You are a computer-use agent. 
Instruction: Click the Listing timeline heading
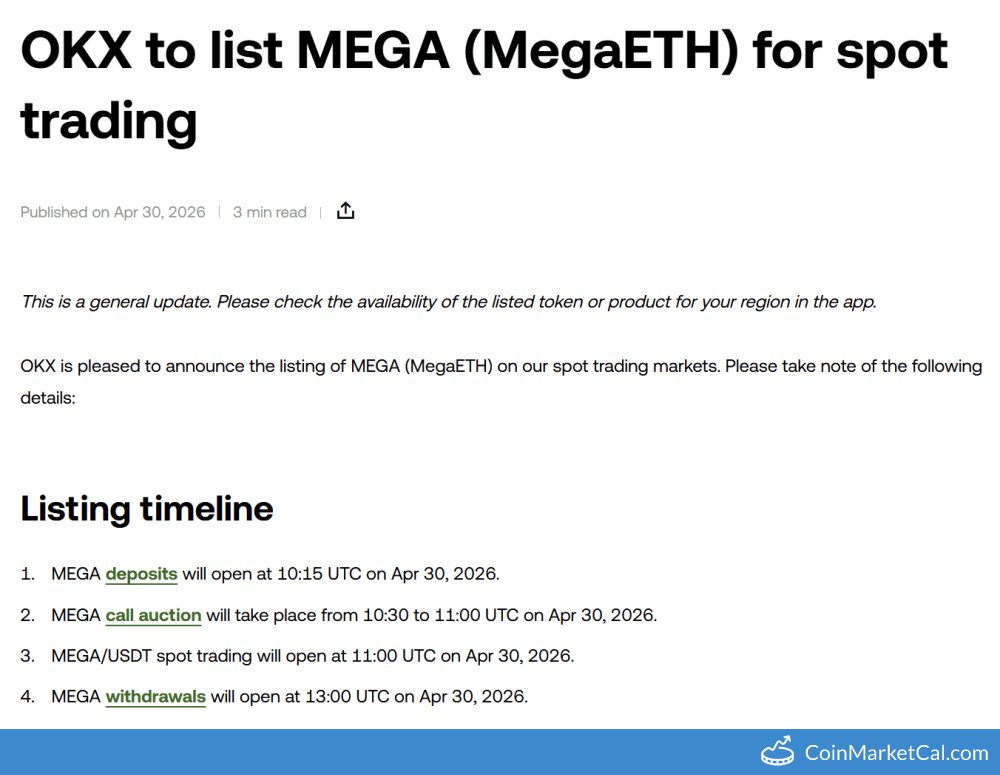point(147,508)
